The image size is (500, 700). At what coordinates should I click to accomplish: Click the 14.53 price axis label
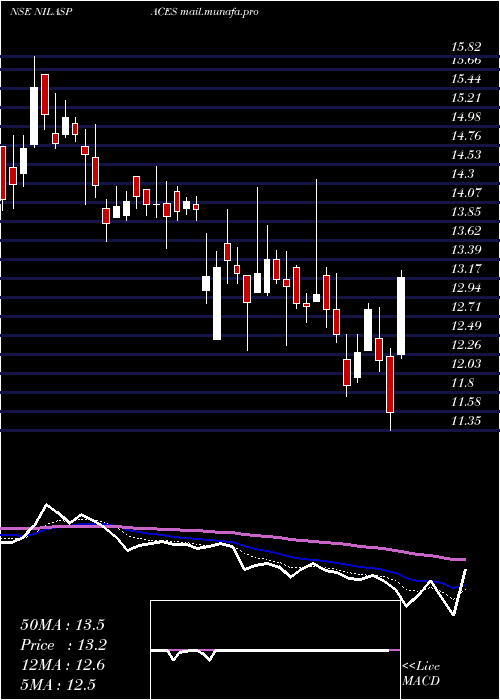(x=466, y=155)
